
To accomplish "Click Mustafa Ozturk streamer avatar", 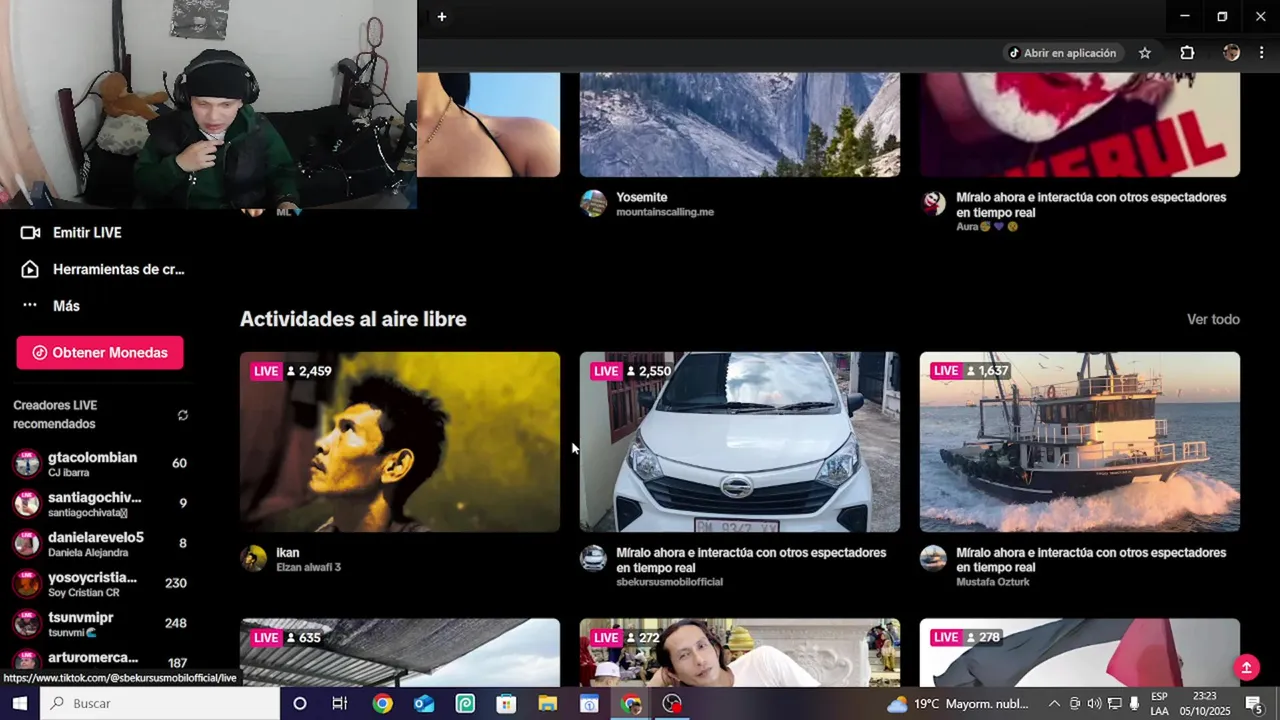I will [x=934, y=558].
